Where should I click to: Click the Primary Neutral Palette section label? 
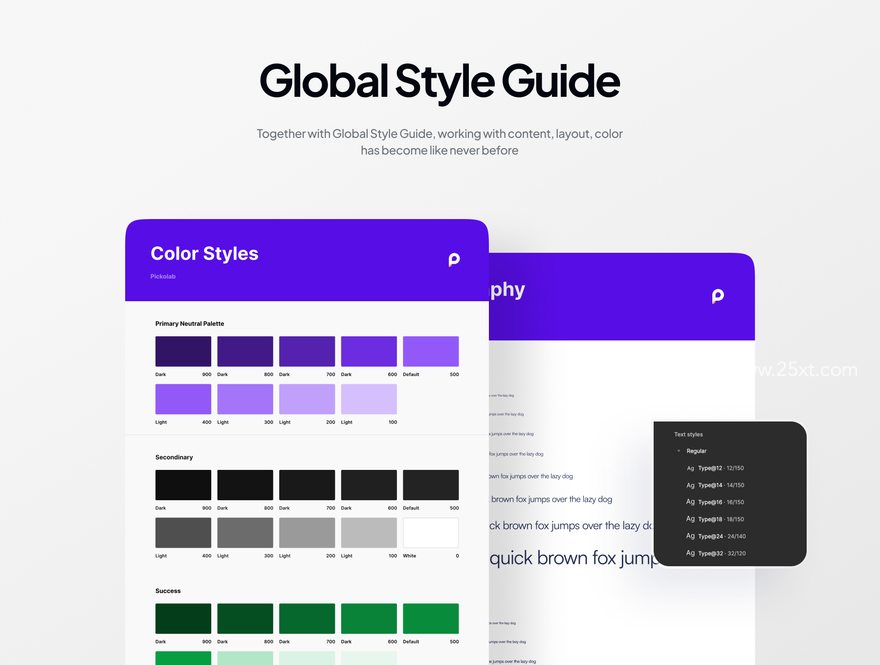coord(190,323)
